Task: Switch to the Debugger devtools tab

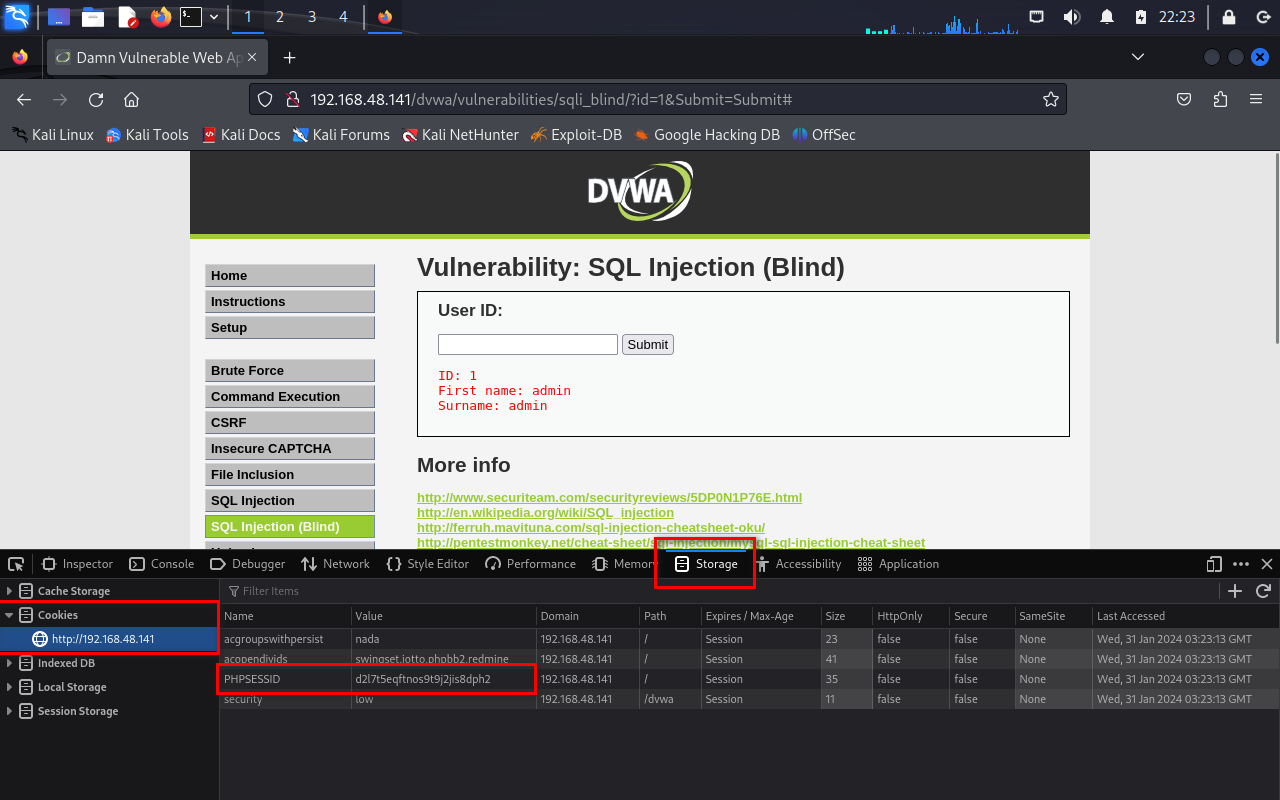Action: click(x=247, y=564)
